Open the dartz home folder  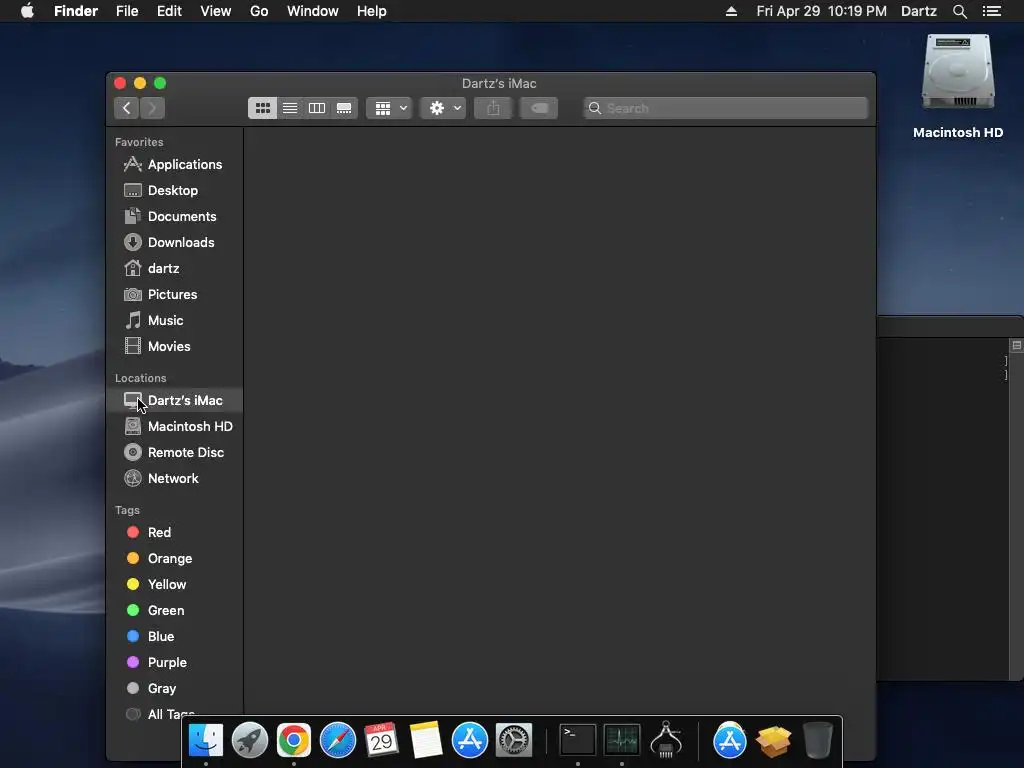coord(173,268)
